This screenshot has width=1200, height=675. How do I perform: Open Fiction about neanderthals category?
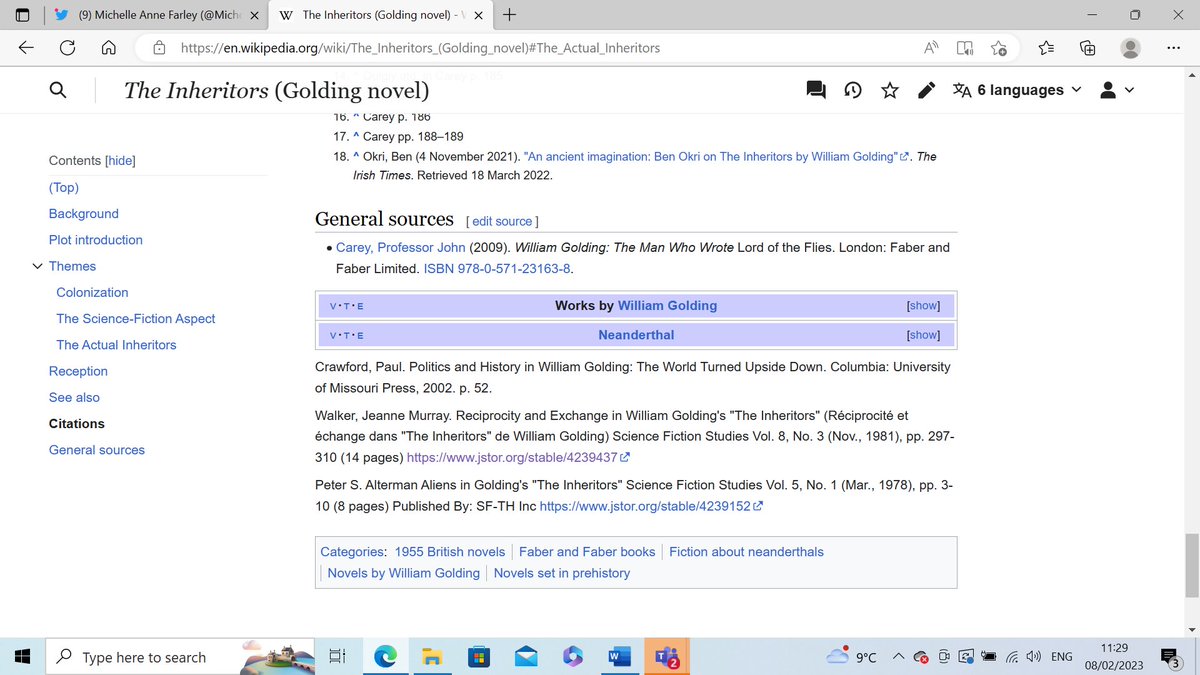[x=746, y=552]
